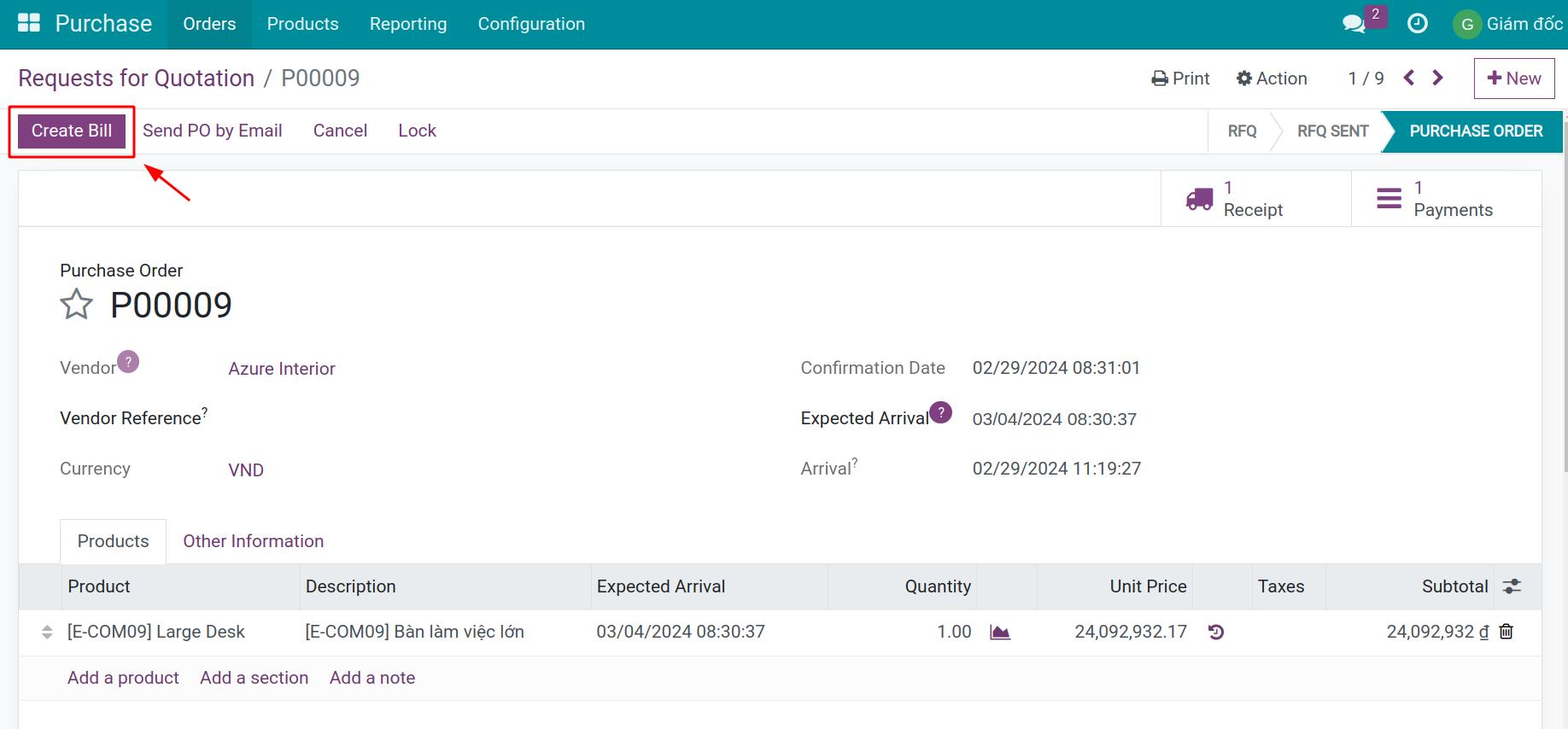Image resolution: width=1568 pixels, height=729 pixels.
Task: Open the 1 Payments smart button
Action: coord(1446,199)
